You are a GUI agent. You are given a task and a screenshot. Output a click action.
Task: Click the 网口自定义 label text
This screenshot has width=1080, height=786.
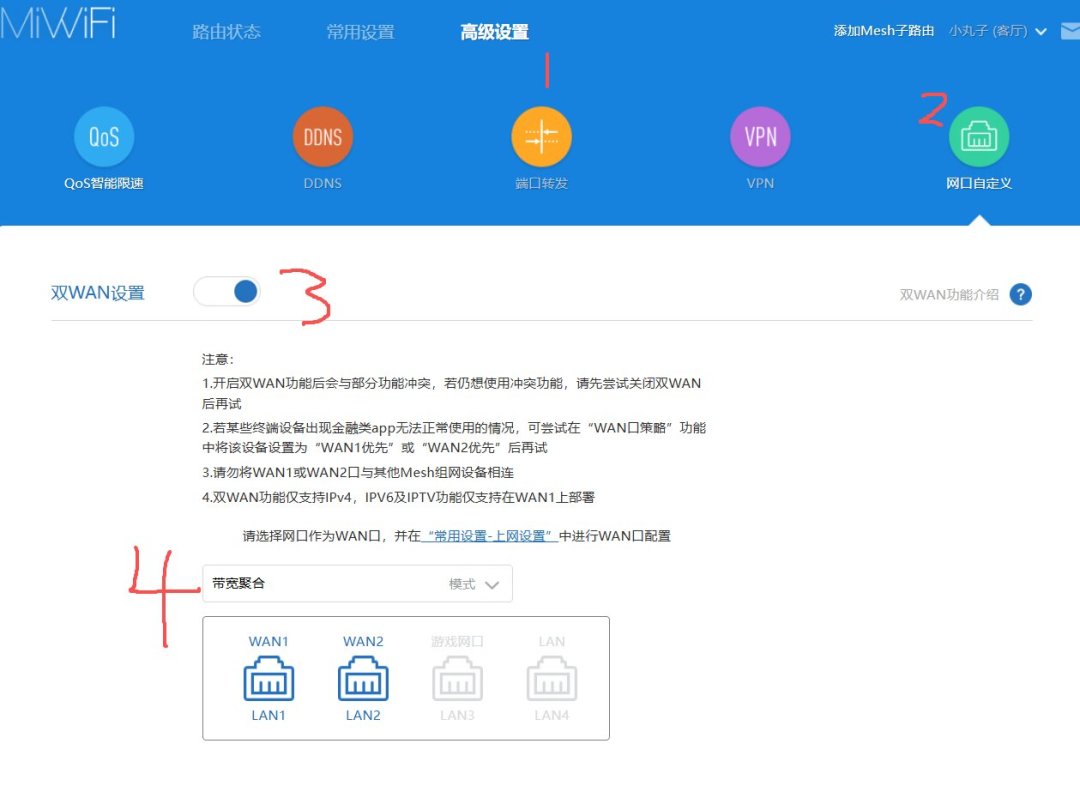[979, 183]
